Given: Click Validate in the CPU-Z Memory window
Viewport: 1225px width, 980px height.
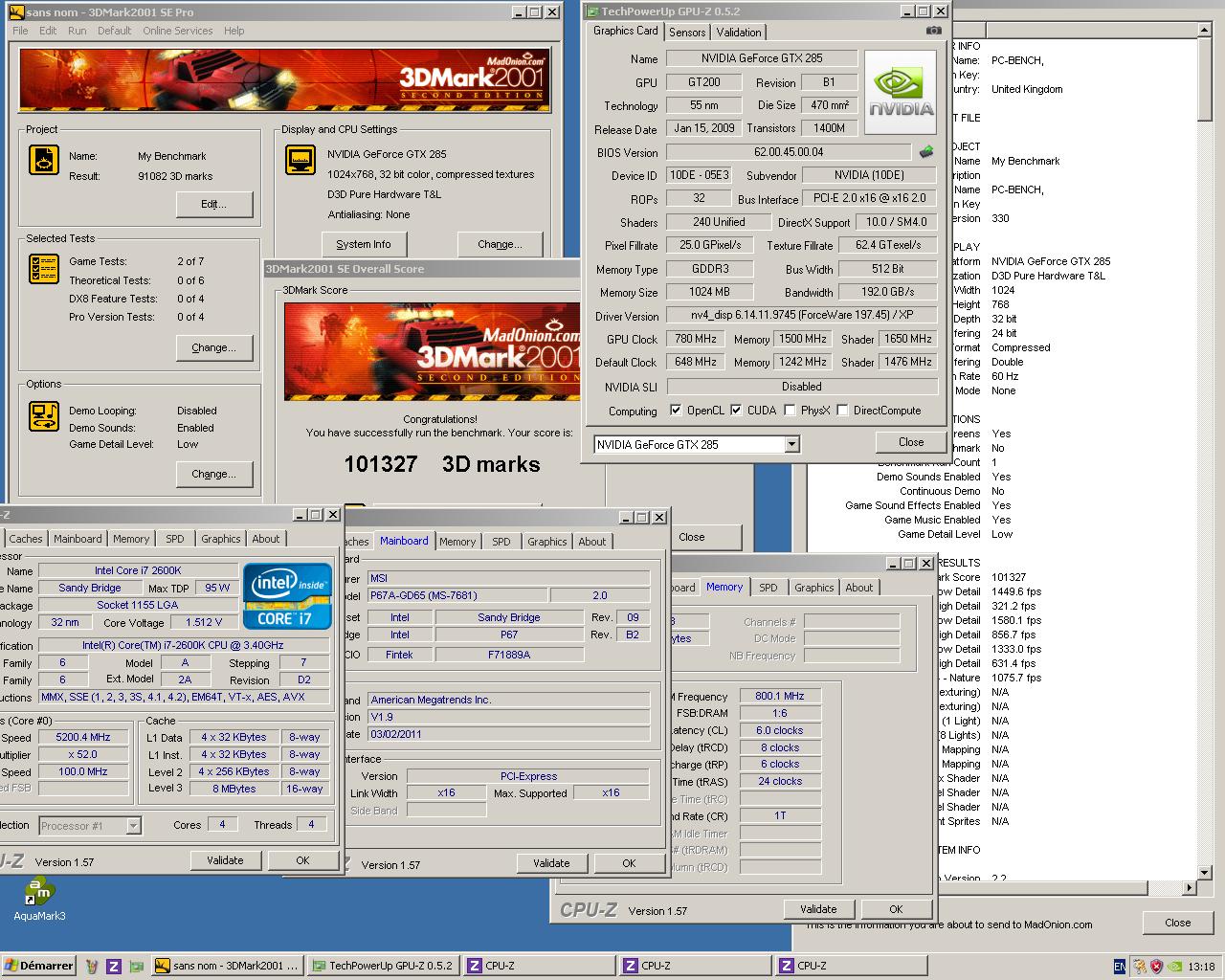Looking at the screenshot, I should [x=818, y=909].
